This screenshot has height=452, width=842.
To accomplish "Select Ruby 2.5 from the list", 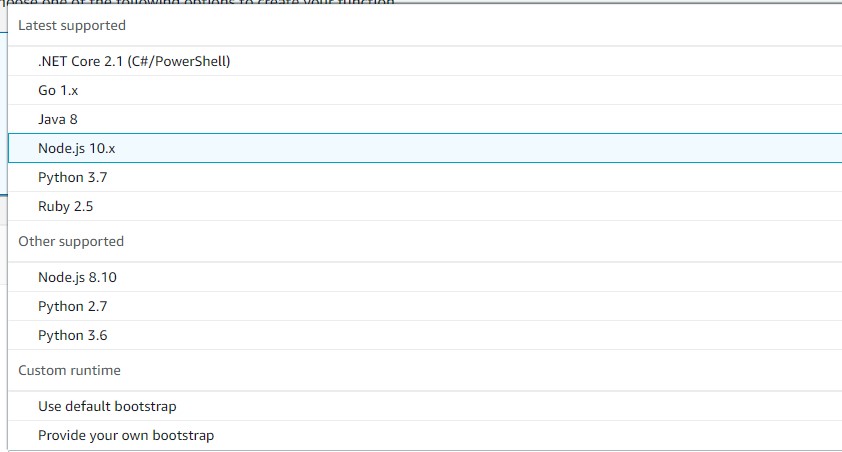I will pos(65,206).
